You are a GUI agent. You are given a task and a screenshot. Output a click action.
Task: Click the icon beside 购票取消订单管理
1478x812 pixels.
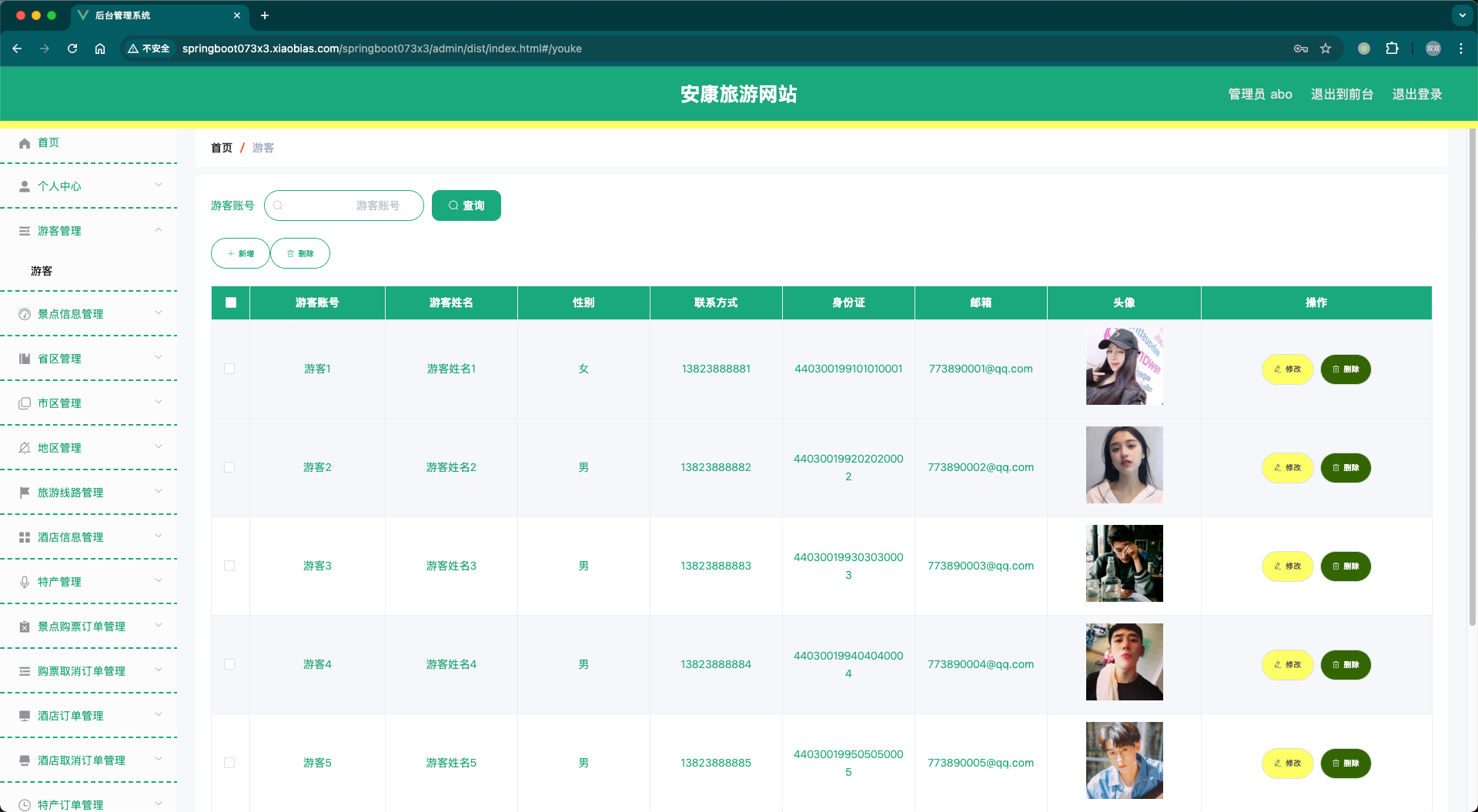(25, 671)
